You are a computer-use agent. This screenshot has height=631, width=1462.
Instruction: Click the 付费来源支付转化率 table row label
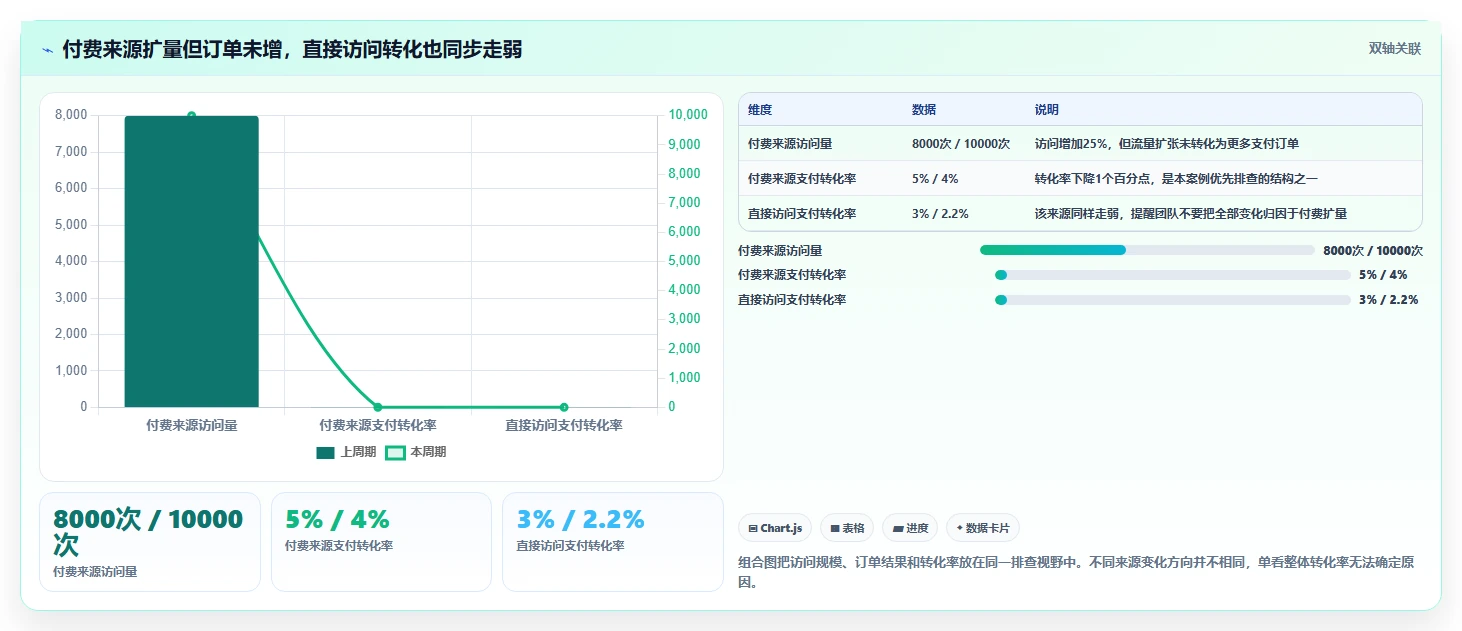point(802,179)
